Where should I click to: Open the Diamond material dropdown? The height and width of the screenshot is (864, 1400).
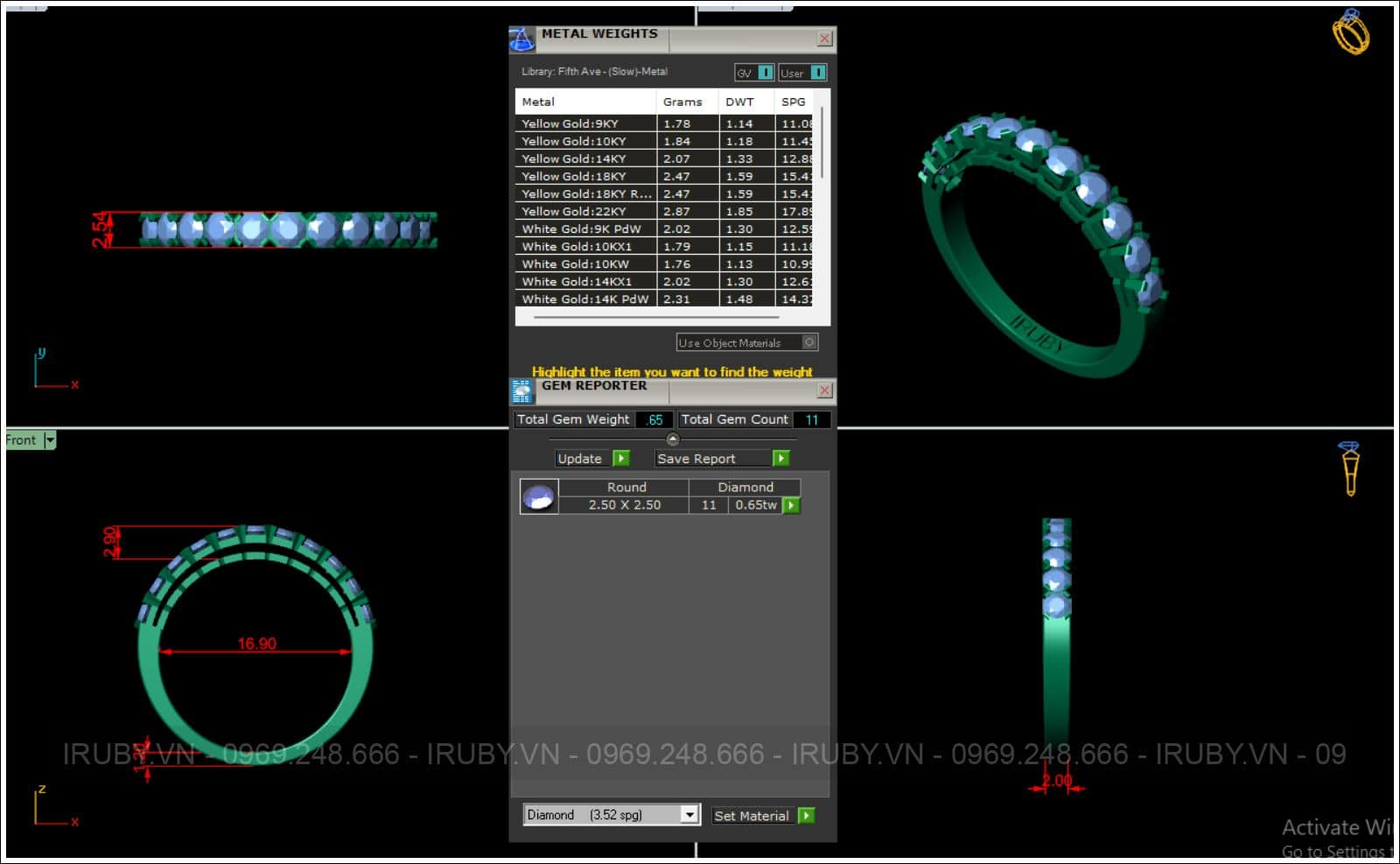pos(689,815)
